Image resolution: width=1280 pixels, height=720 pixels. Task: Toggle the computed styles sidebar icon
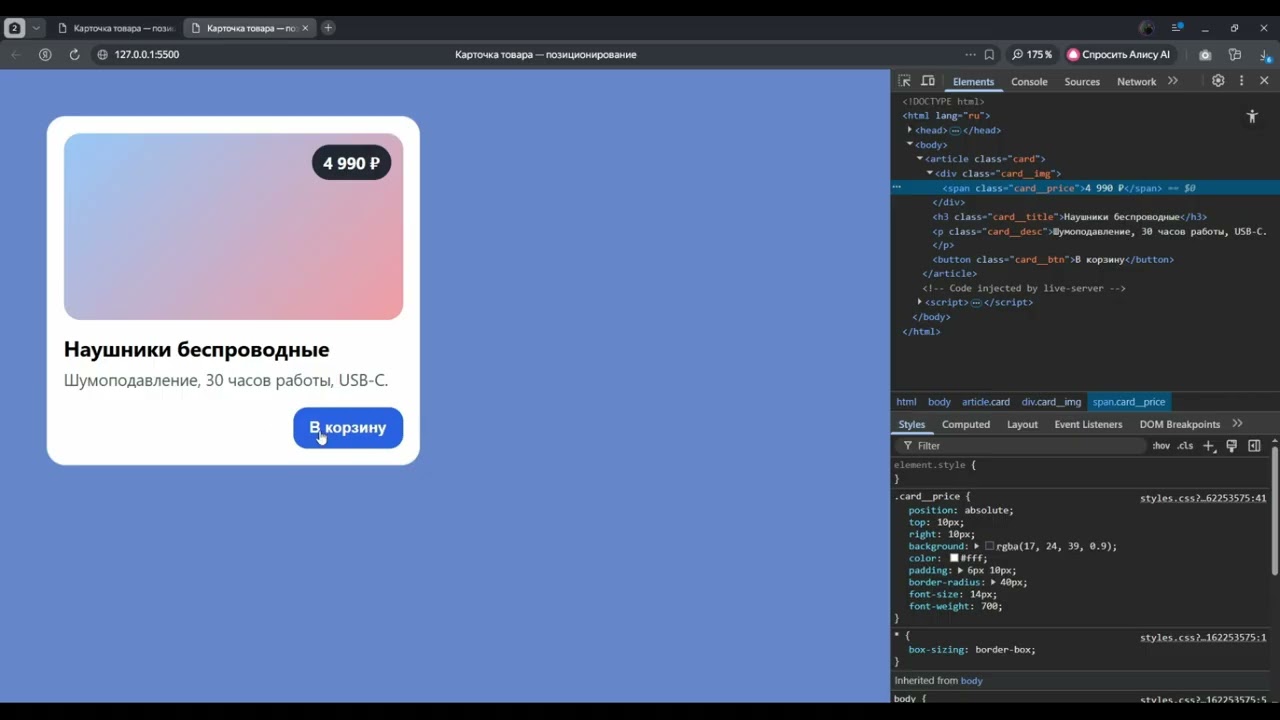click(x=1254, y=446)
